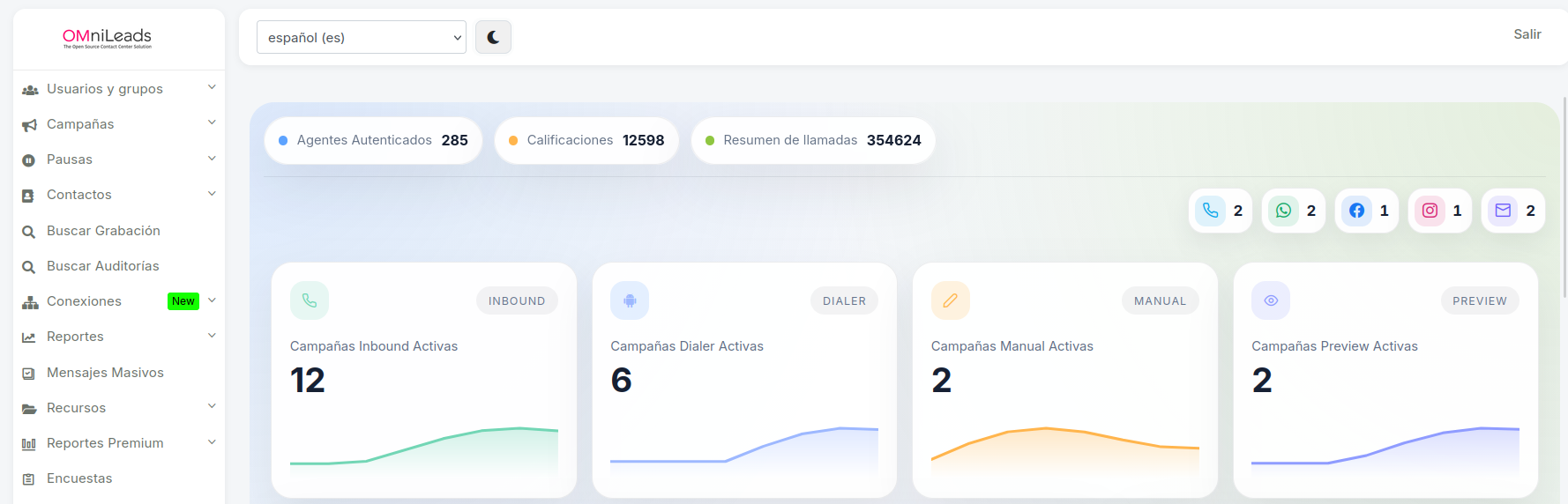Click the INBOUND badge
1568x504 pixels.
[x=517, y=300]
